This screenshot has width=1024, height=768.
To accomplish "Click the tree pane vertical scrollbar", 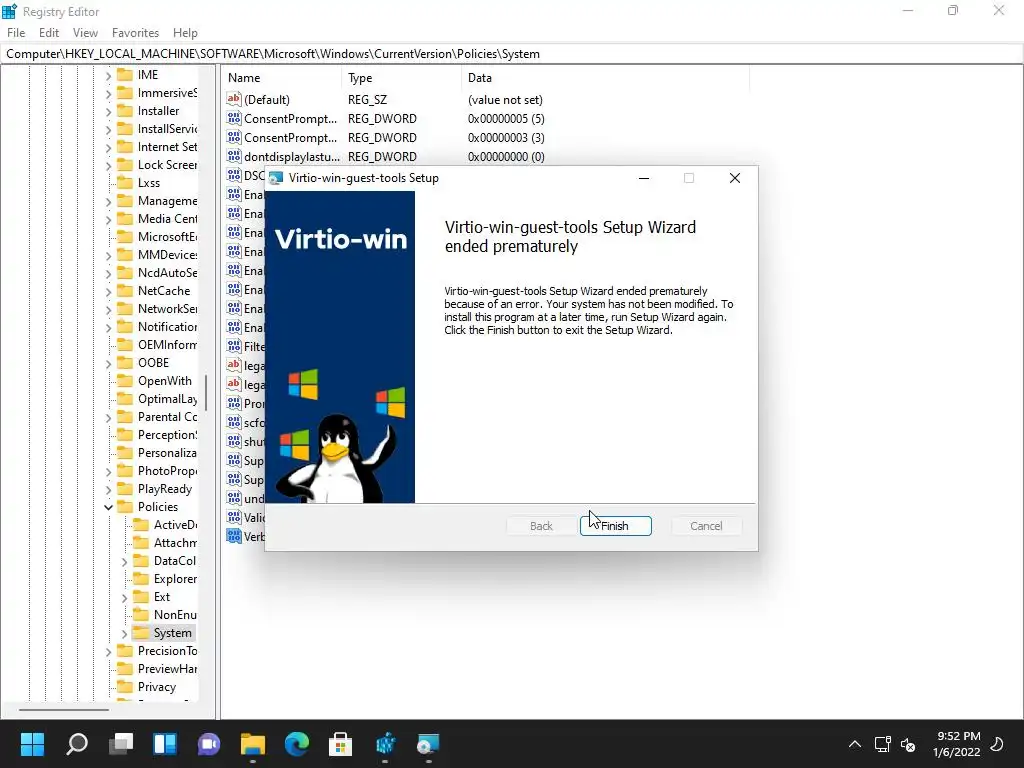I will tap(206, 392).
